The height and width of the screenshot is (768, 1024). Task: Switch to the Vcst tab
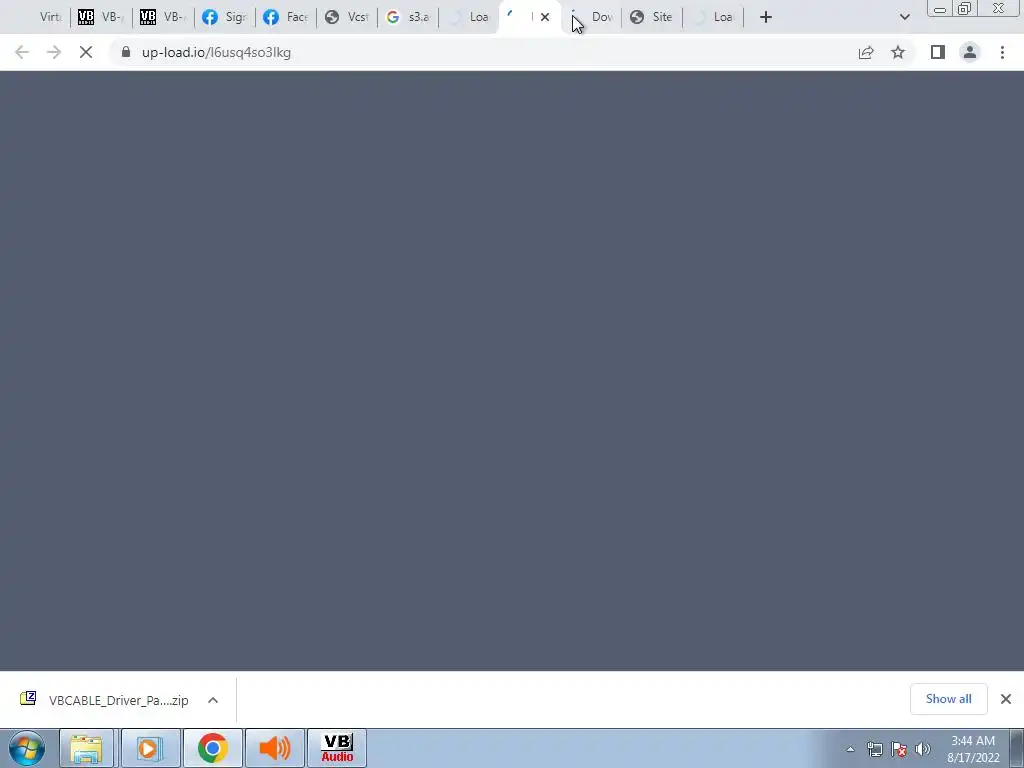(347, 17)
